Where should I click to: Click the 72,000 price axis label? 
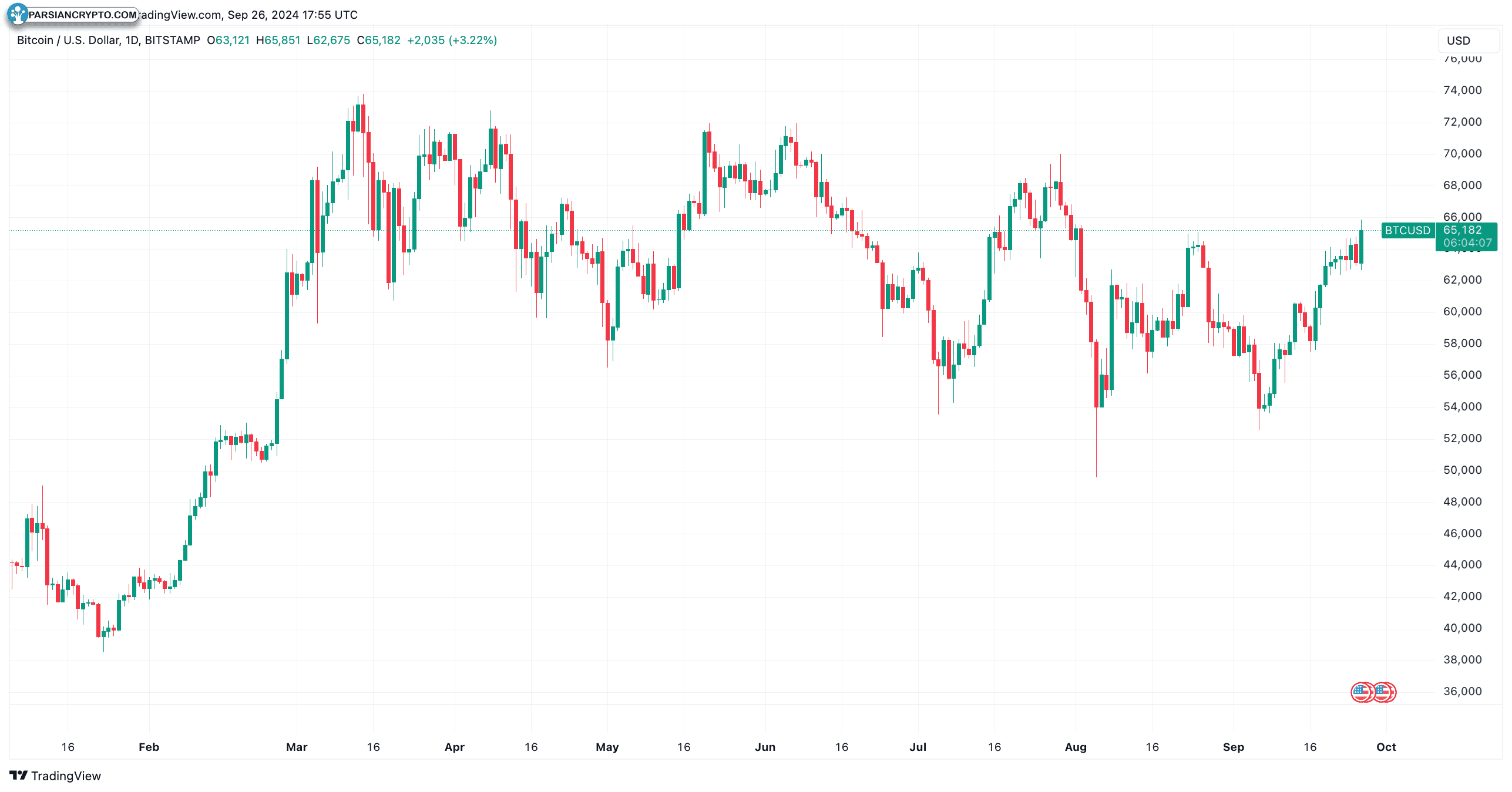click(1462, 122)
